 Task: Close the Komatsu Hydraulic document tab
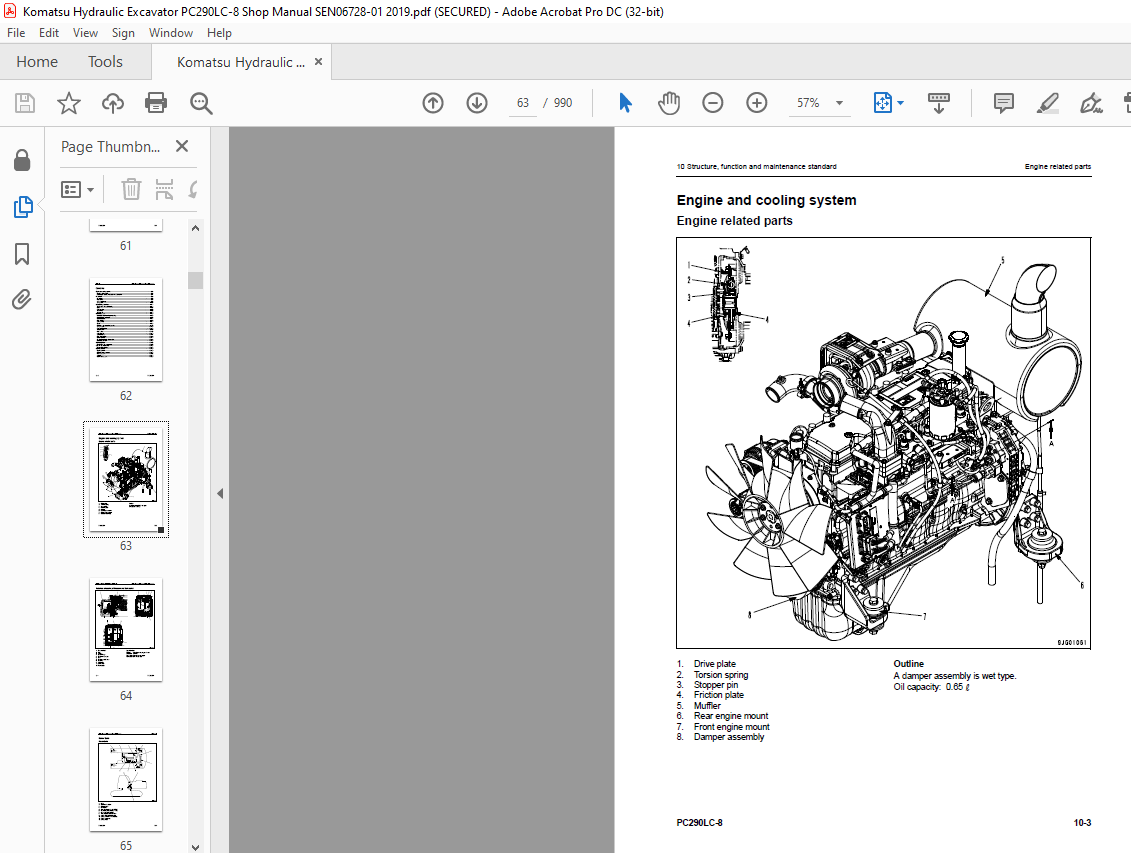318,62
